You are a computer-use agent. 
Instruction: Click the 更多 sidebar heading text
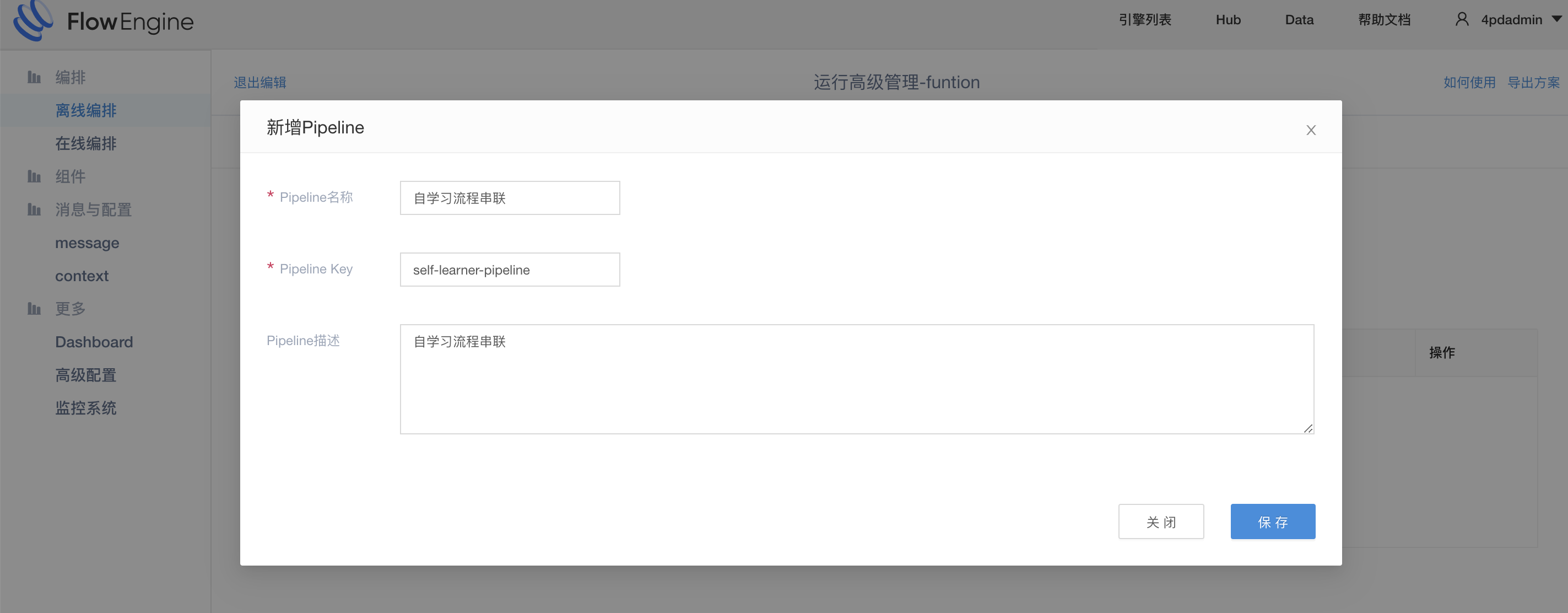[71, 309]
